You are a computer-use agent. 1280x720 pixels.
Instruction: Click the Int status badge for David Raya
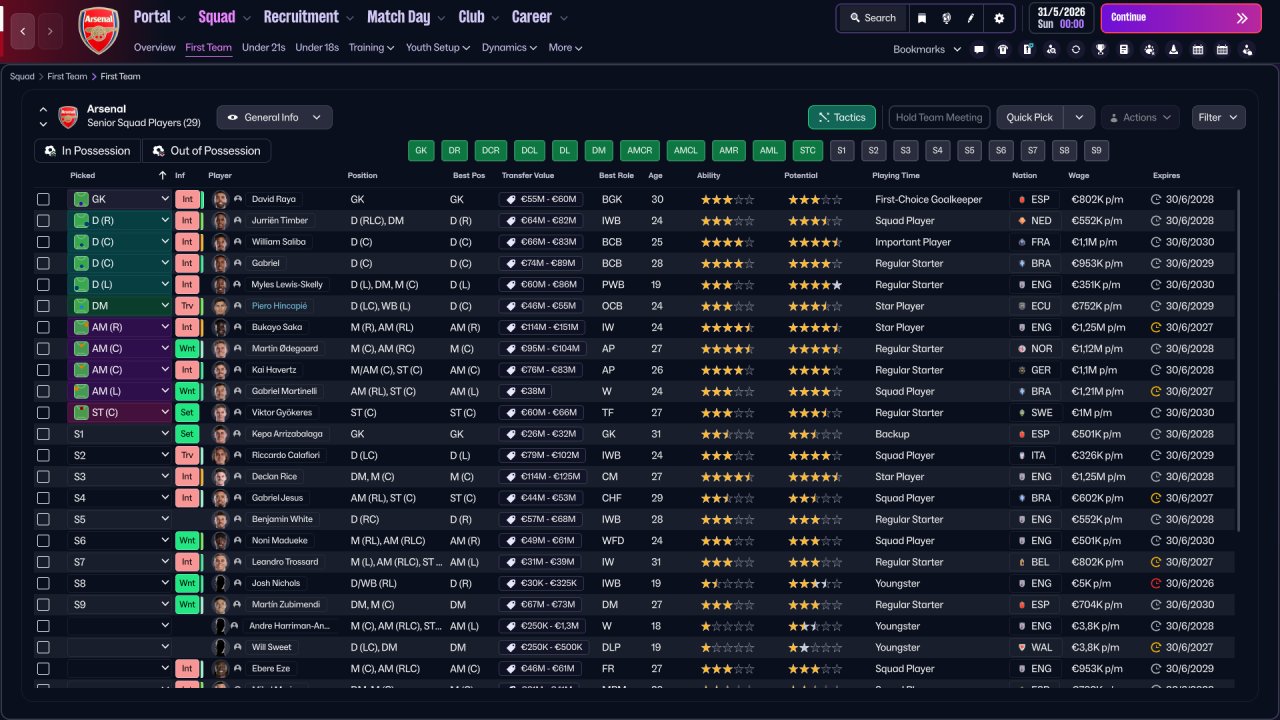(x=187, y=199)
